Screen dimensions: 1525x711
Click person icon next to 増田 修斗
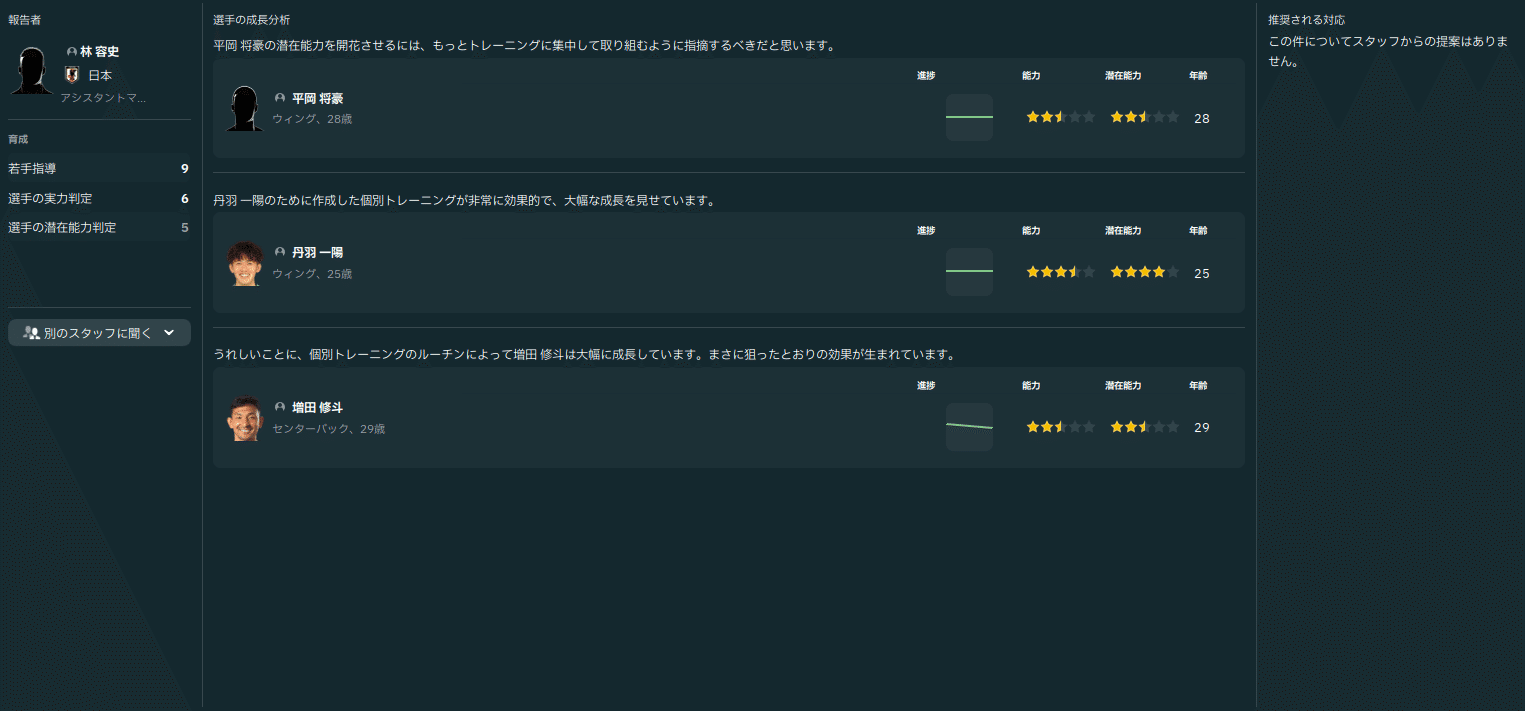pyautogui.click(x=280, y=407)
